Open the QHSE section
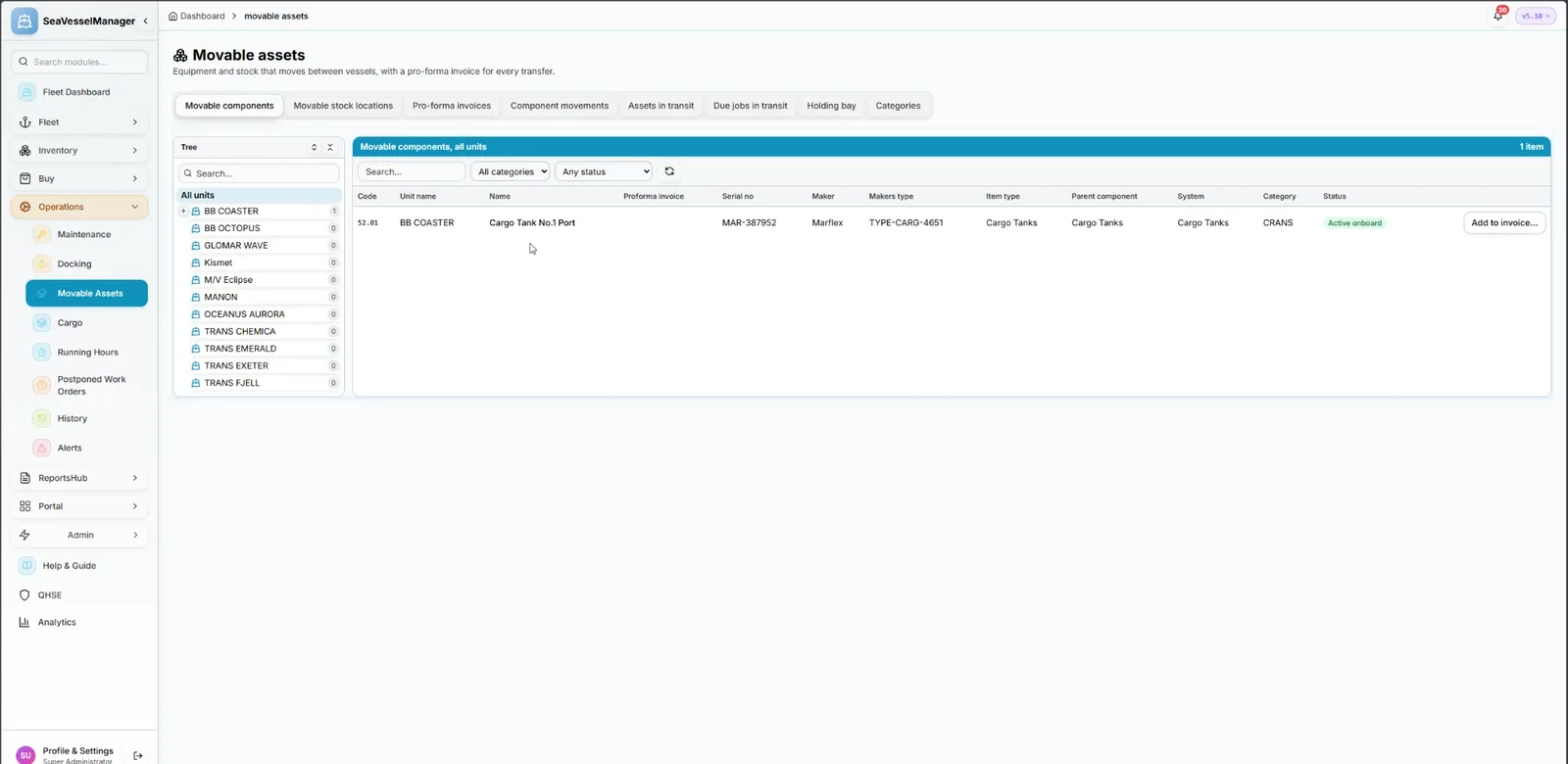This screenshot has width=1568, height=764. (x=79, y=596)
